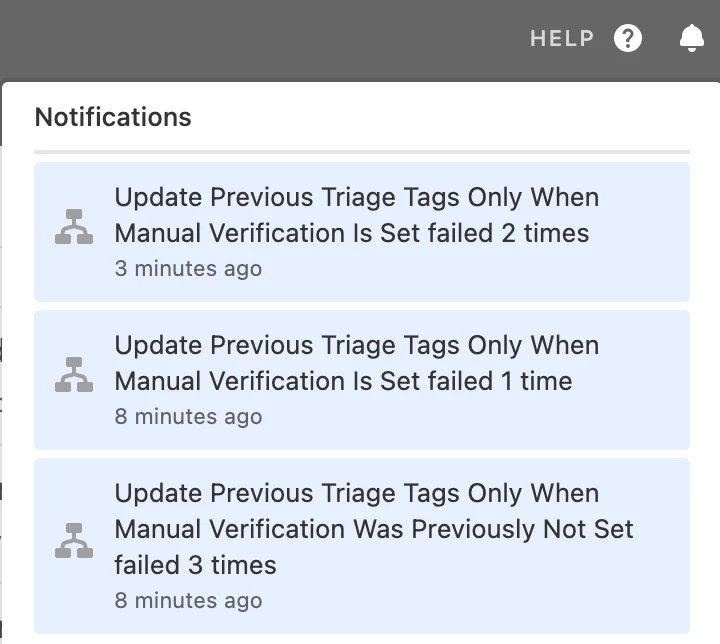This screenshot has height=644, width=720.
Task: Click the 'failed 3 times' text line
Action: click(196, 565)
